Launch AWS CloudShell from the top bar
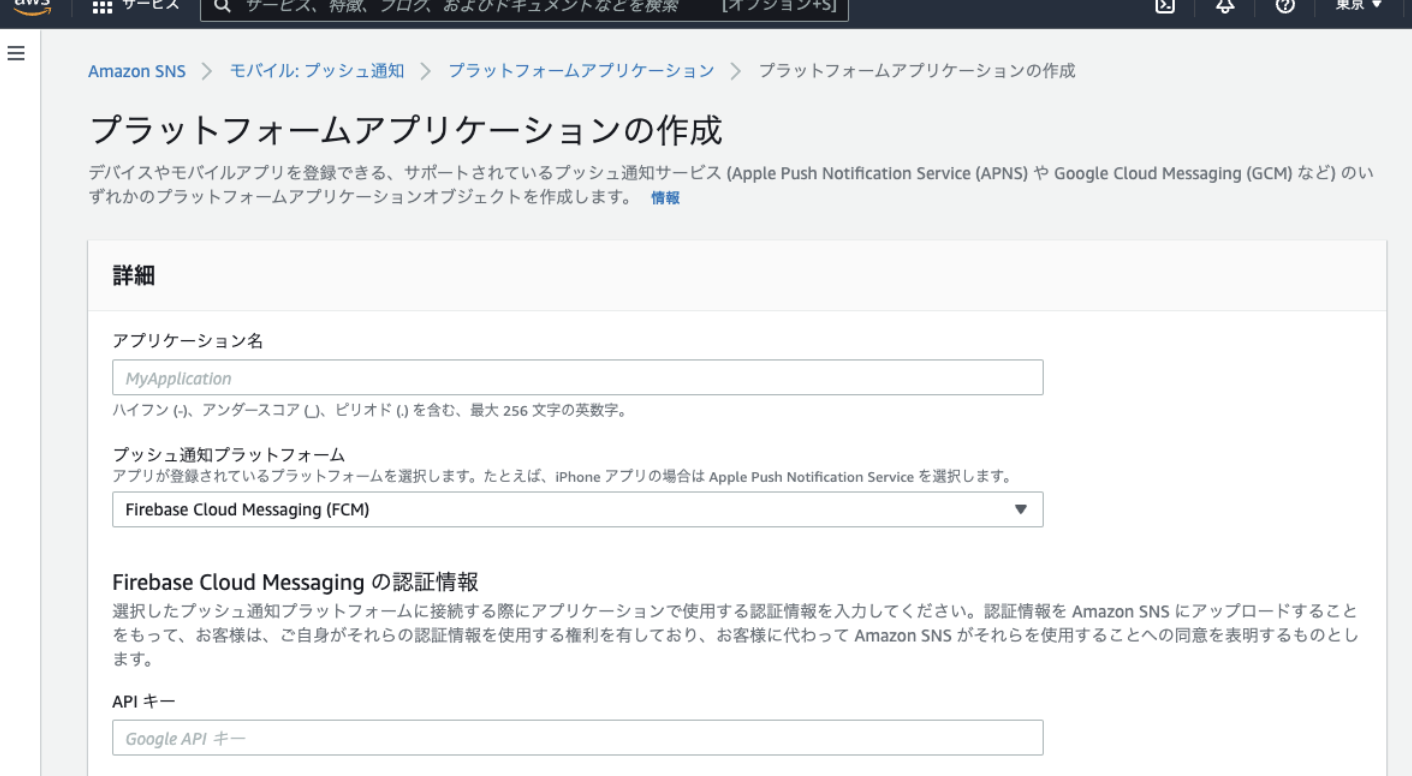 coord(1164,6)
